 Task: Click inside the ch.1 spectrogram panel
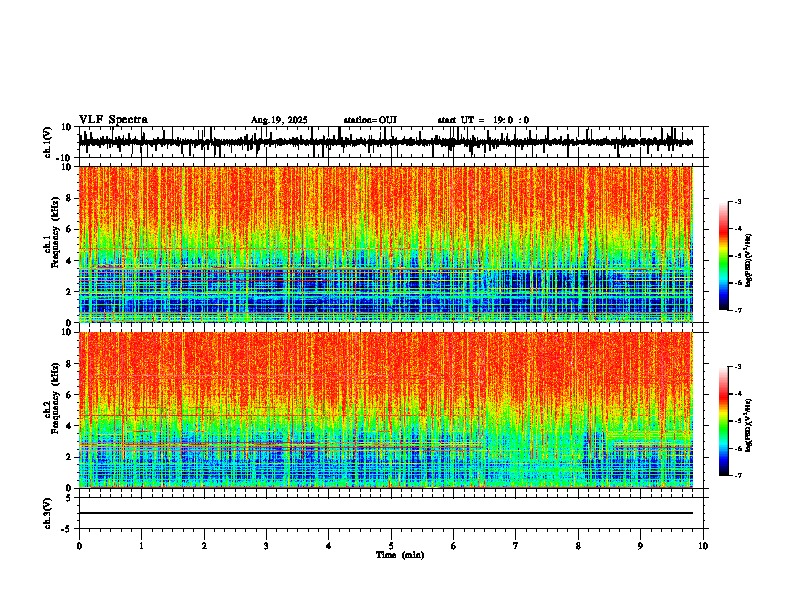click(x=386, y=244)
